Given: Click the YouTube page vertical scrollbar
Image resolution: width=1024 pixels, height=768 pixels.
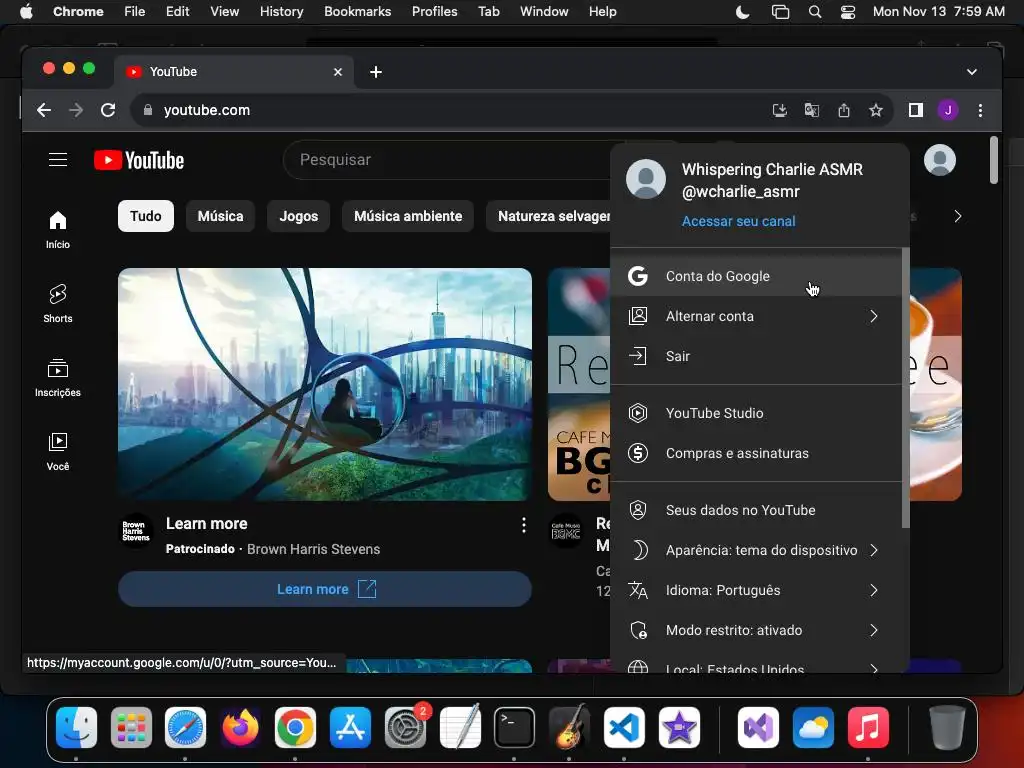Looking at the screenshot, I should [993, 160].
